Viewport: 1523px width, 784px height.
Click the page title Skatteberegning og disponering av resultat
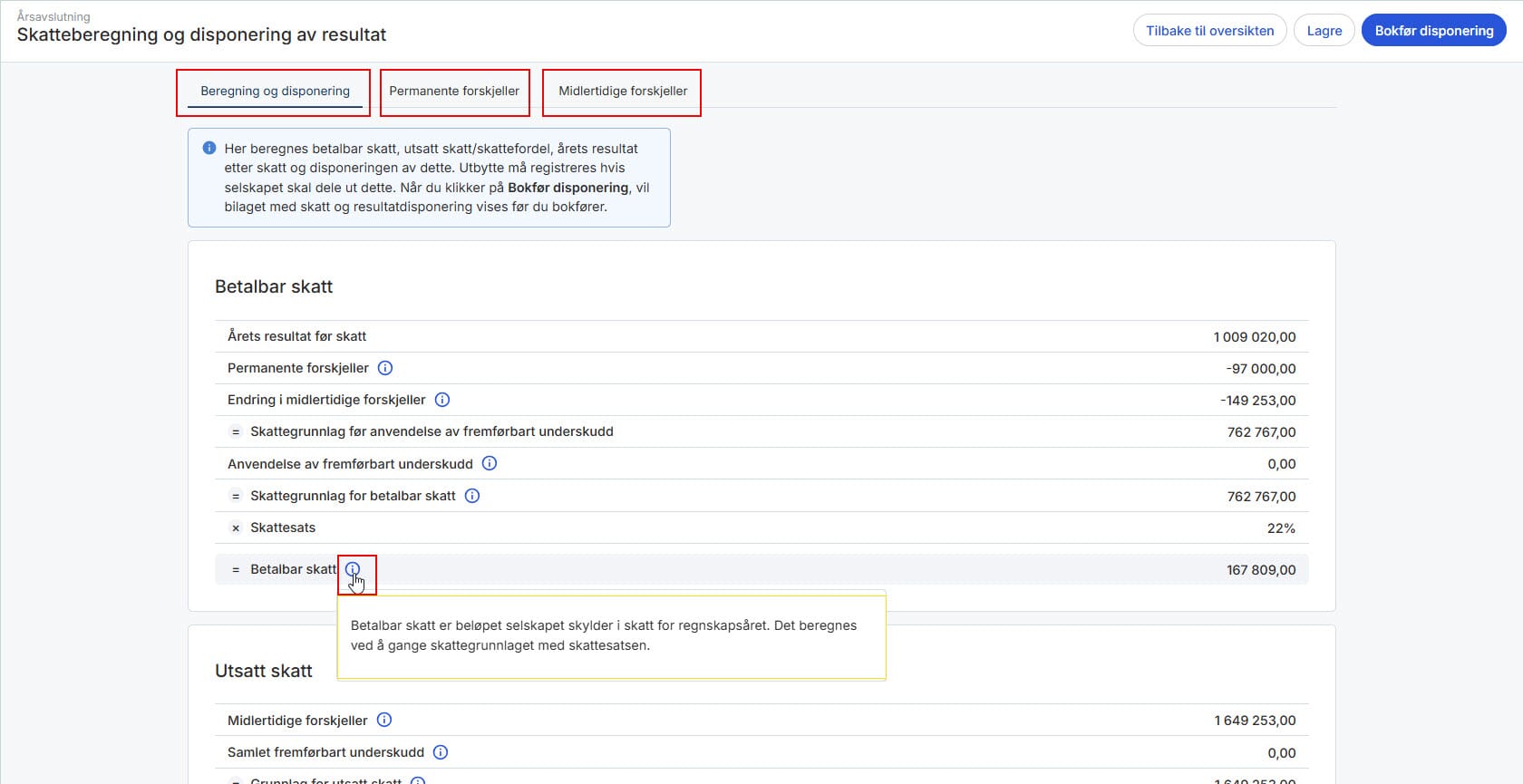click(x=201, y=34)
